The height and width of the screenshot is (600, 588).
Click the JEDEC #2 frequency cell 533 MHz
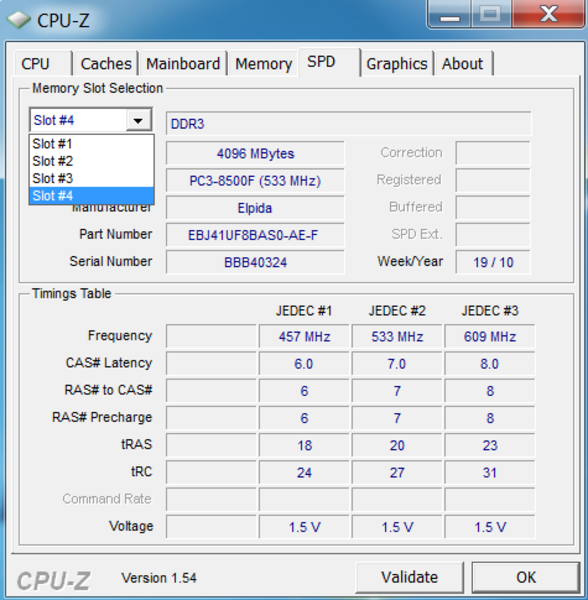coord(397,336)
